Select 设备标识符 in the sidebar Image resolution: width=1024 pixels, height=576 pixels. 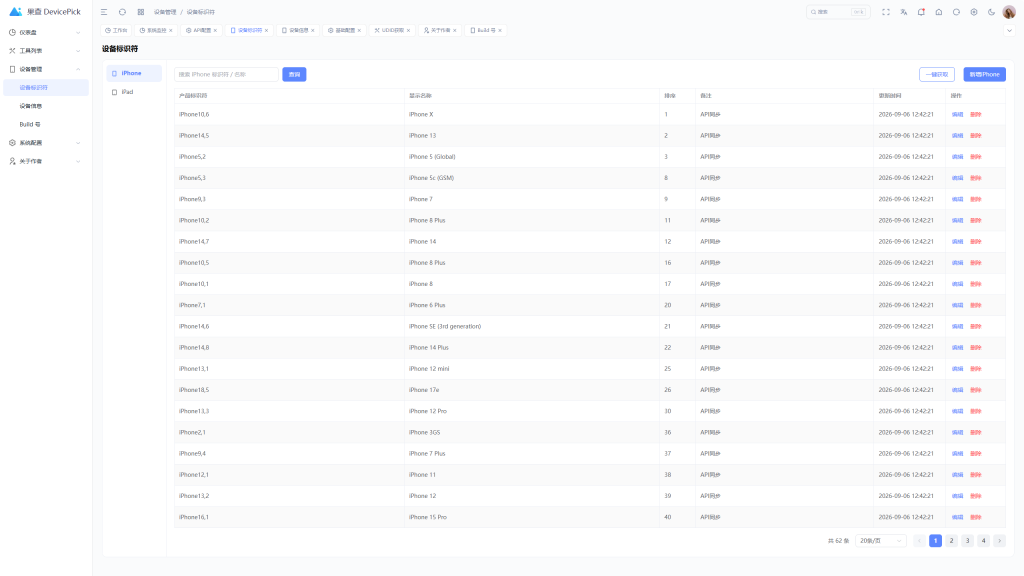(x=45, y=88)
